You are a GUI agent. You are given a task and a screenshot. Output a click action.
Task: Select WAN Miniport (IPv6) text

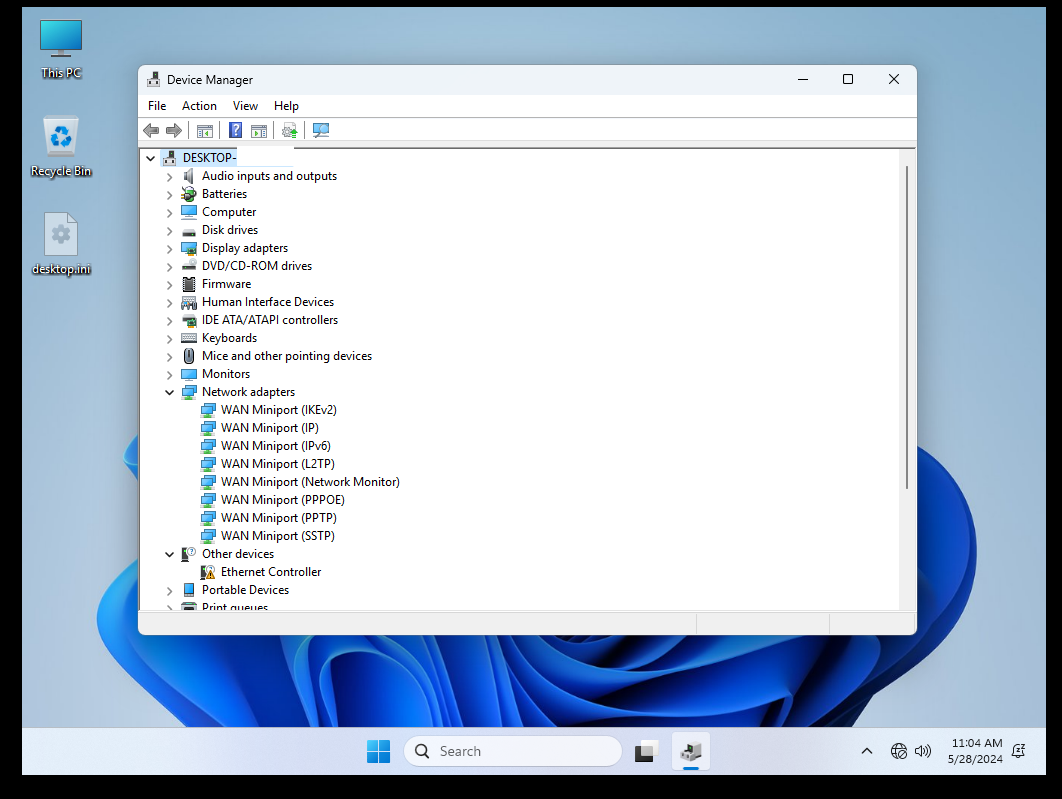tap(276, 446)
